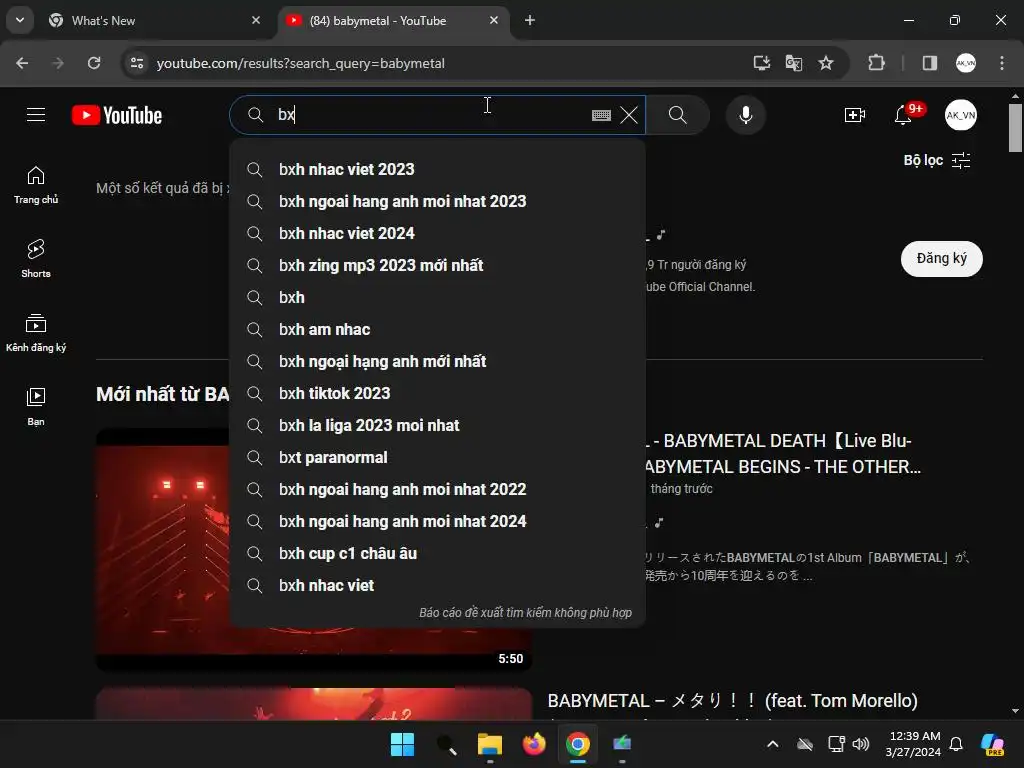Open the Bộ lọc filter options
The height and width of the screenshot is (768, 1024).
(x=937, y=161)
